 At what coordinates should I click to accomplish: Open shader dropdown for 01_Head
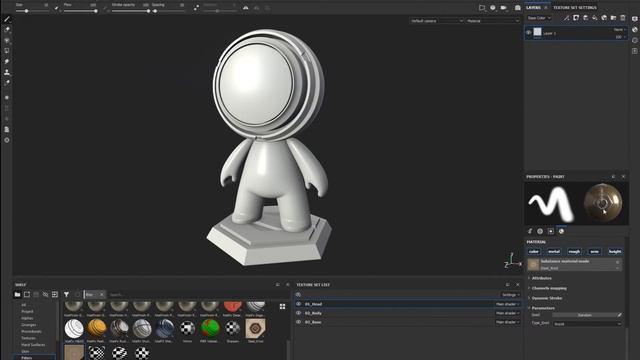pos(507,304)
